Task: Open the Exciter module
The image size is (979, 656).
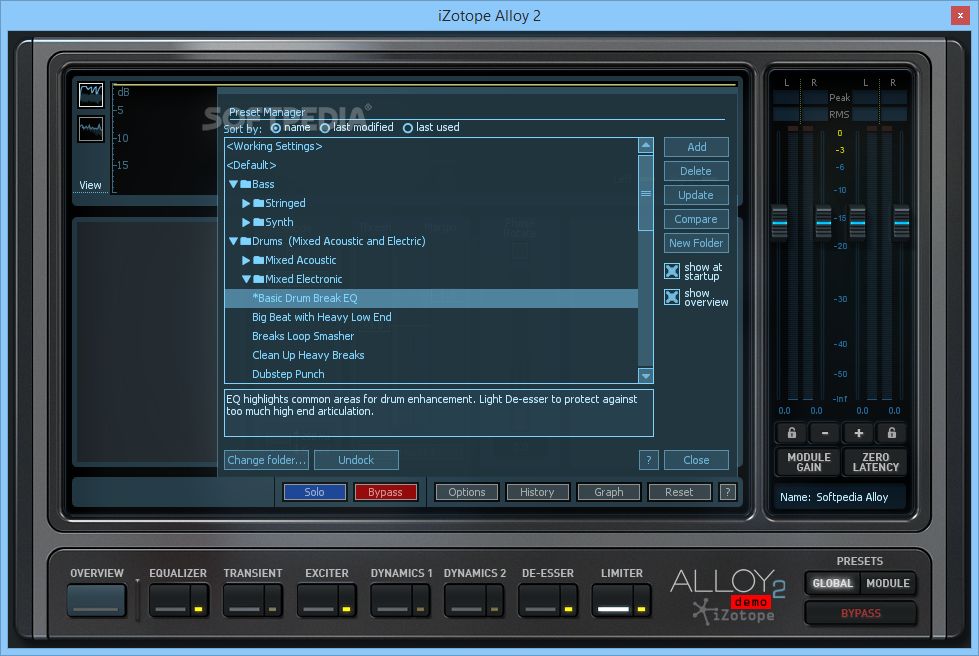Action: (x=317, y=600)
